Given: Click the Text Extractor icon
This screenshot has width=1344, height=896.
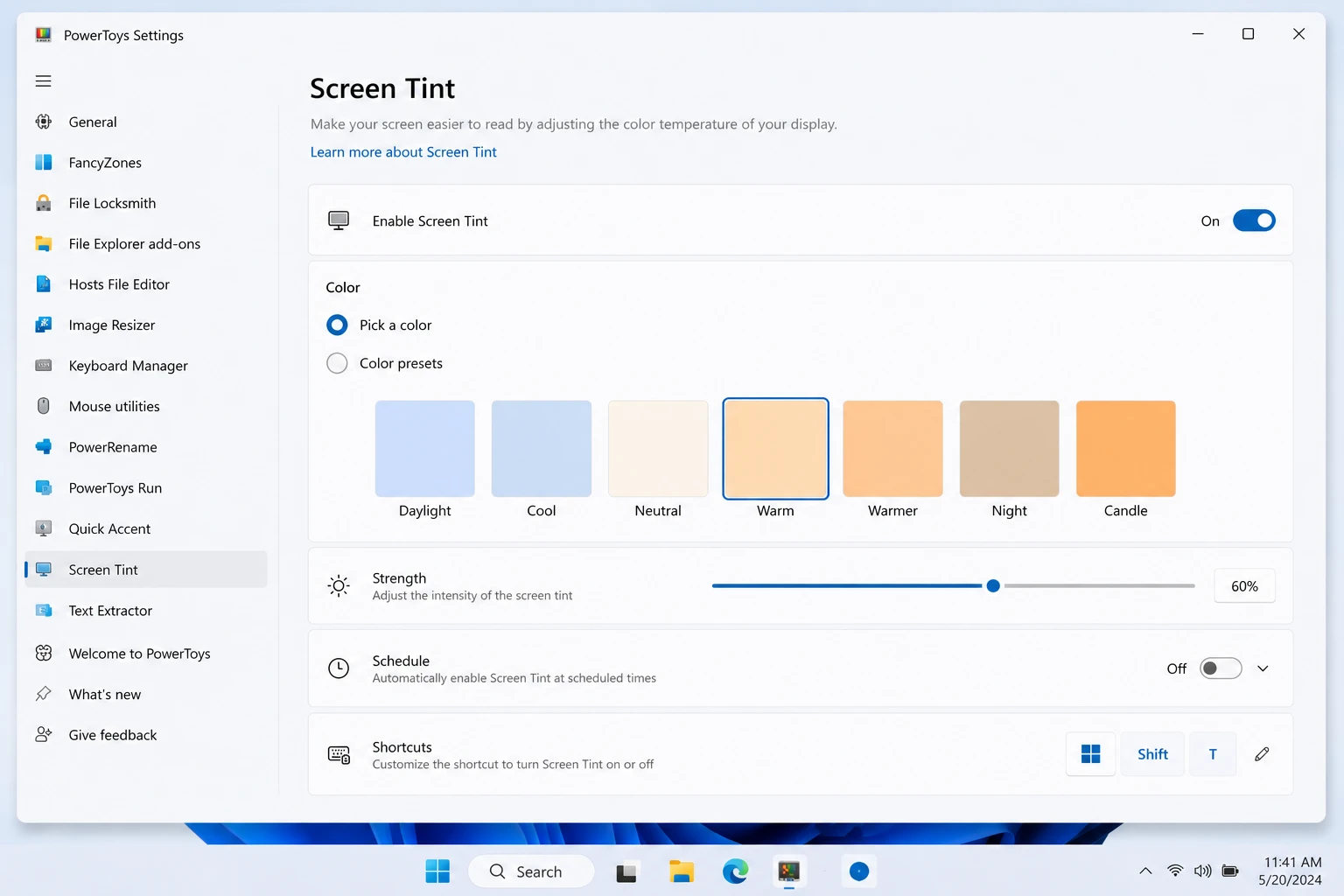Looking at the screenshot, I should tap(43, 610).
